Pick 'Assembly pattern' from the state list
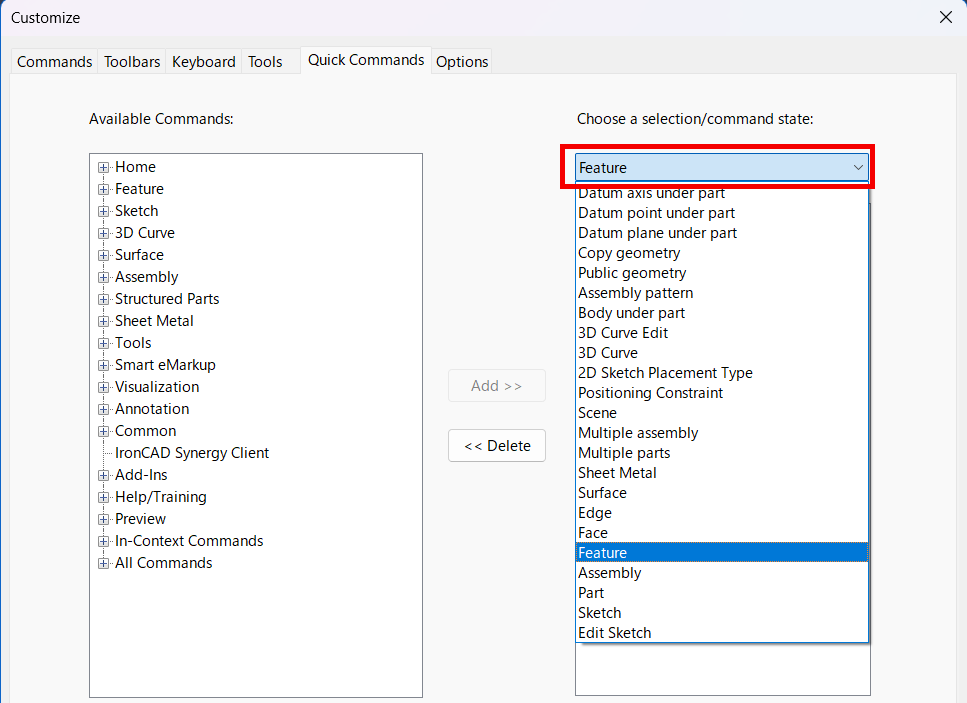The width and height of the screenshot is (967, 703). coord(722,293)
